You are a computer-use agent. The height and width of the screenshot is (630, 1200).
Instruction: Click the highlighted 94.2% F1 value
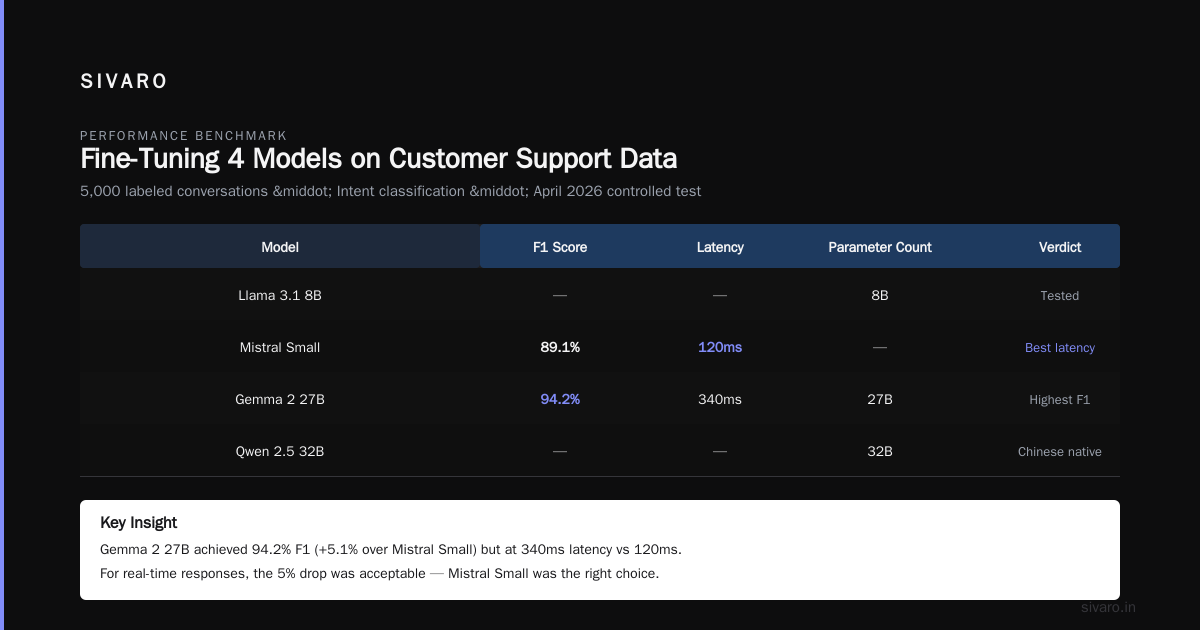[560, 400]
